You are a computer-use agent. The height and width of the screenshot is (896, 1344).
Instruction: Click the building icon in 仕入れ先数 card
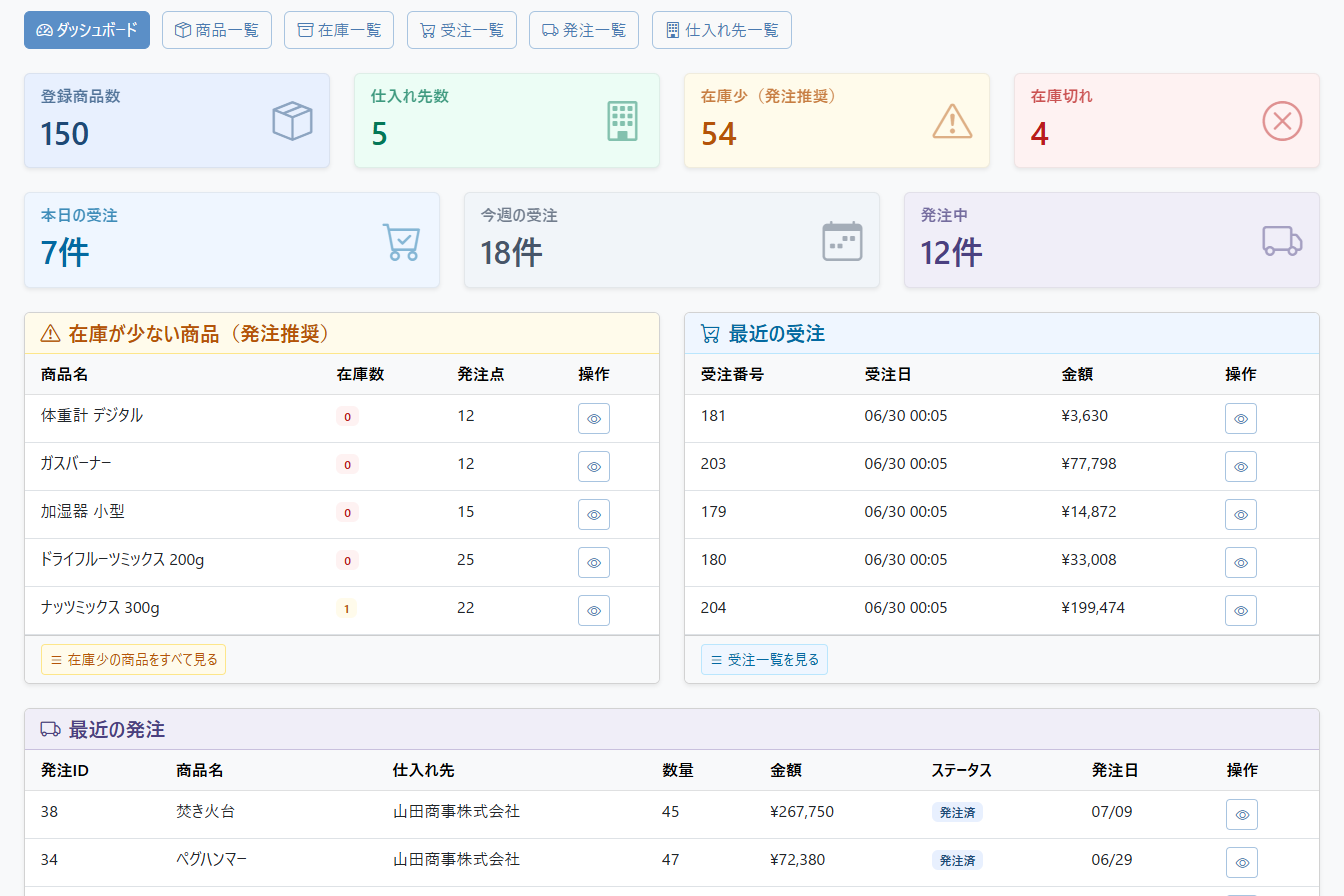click(622, 121)
